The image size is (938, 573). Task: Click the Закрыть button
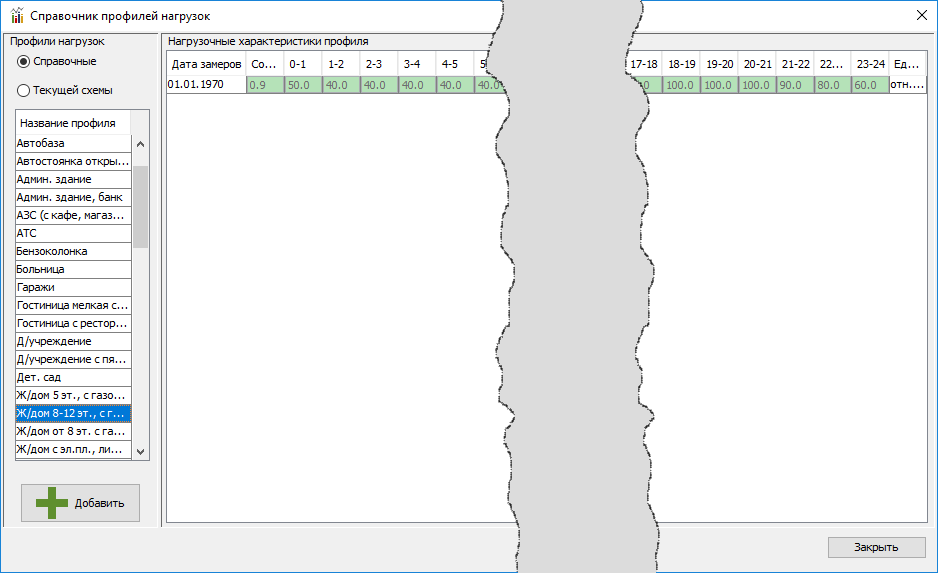coord(876,547)
